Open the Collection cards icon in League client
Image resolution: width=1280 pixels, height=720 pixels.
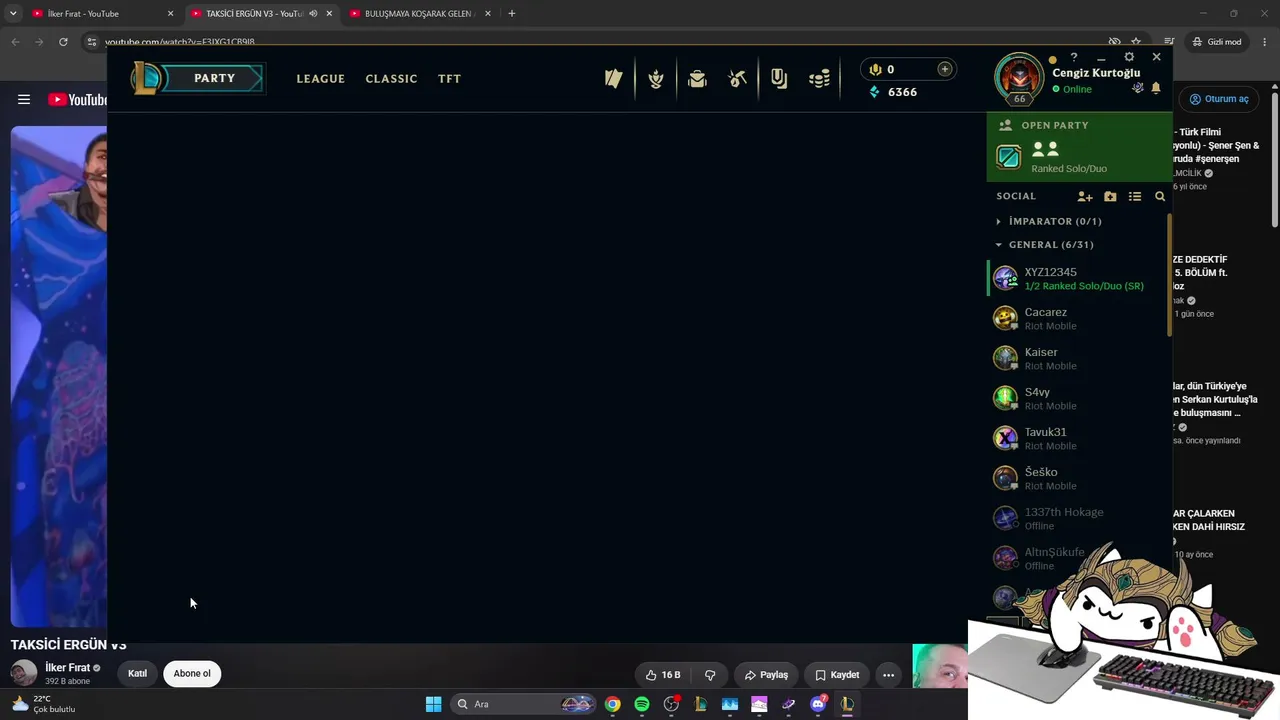click(614, 78)
